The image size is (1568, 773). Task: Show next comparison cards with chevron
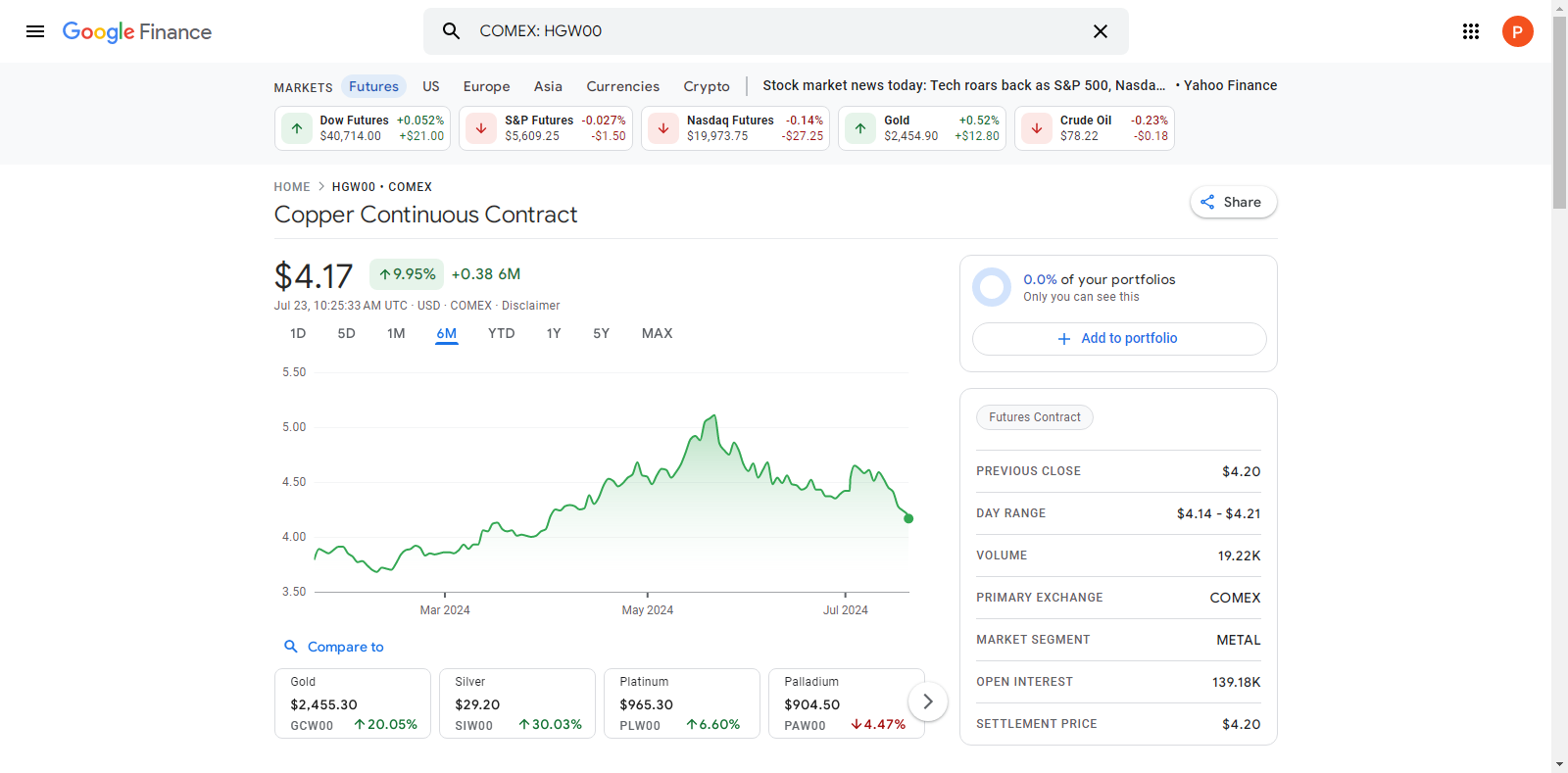(927, 701)
